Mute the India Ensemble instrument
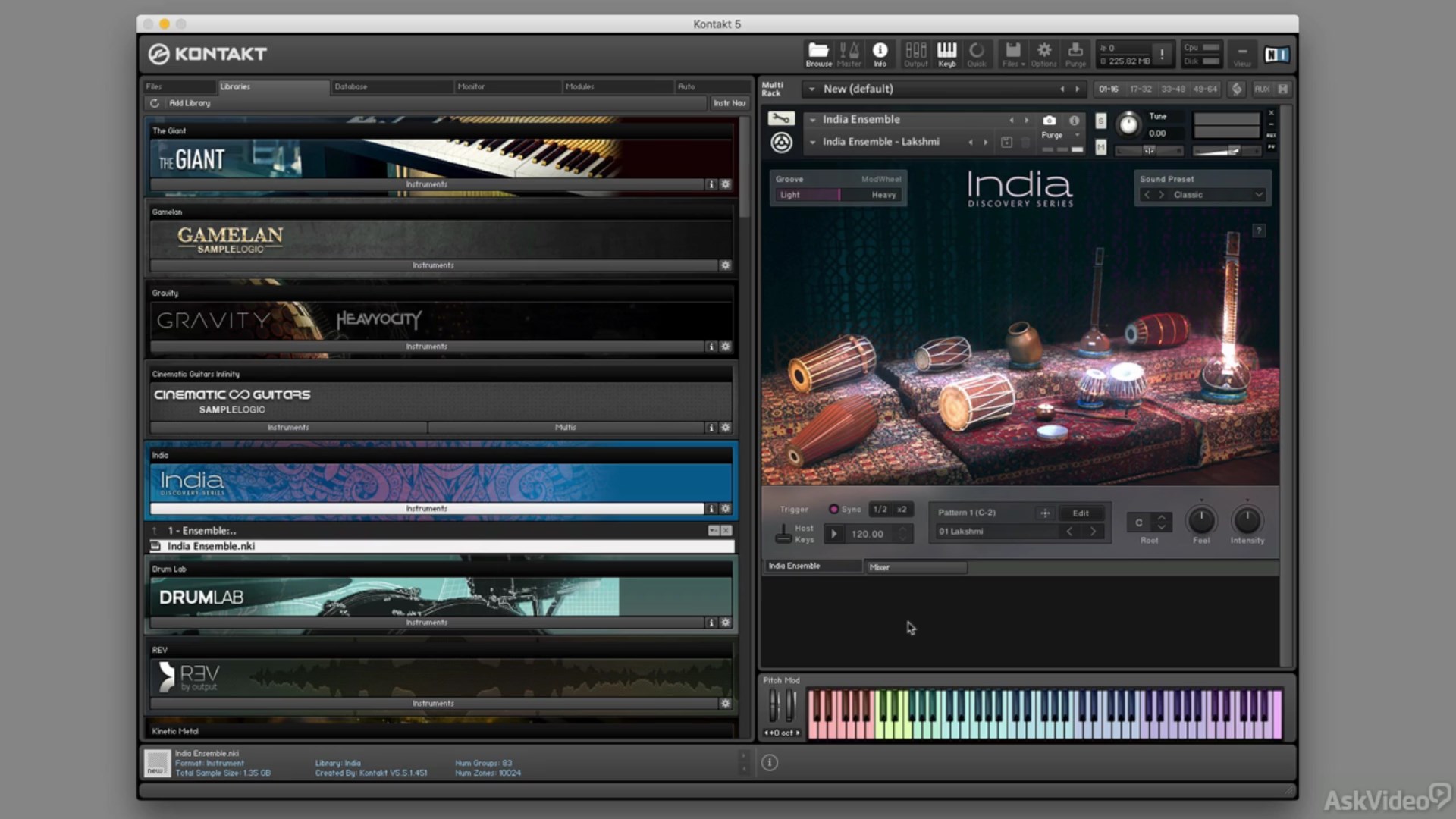This screenshot has width=1456, height=819. [1100, 147]
